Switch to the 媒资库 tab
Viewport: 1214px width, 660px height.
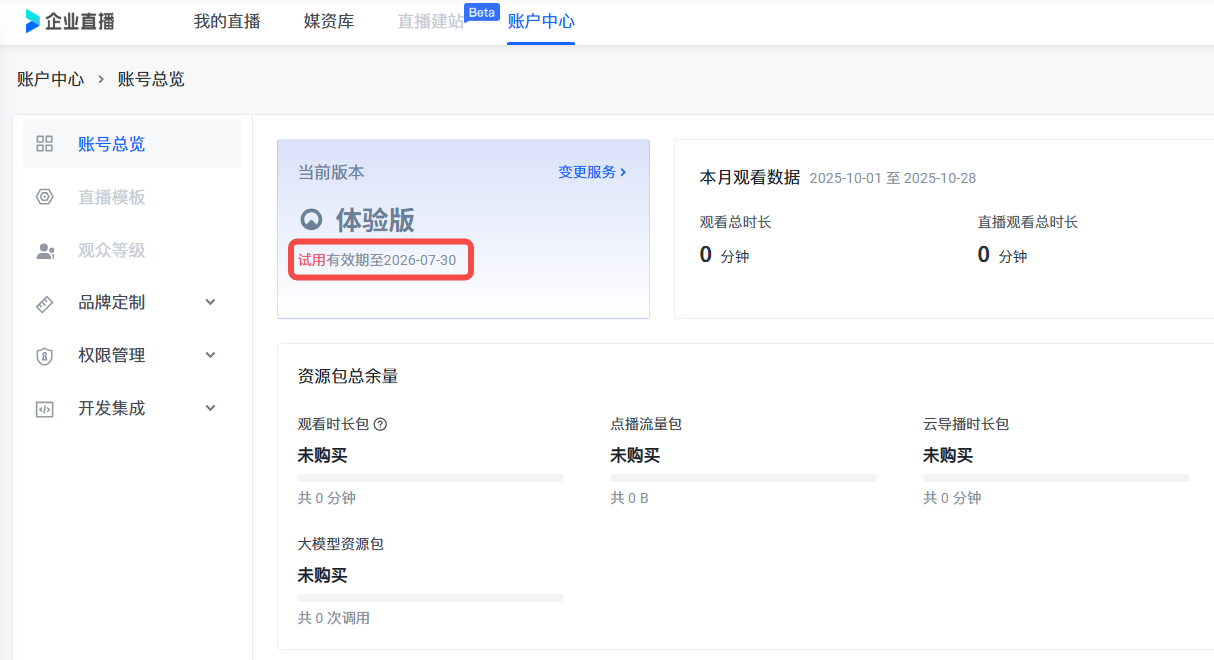pyautogui.click(x=329, y=21)
